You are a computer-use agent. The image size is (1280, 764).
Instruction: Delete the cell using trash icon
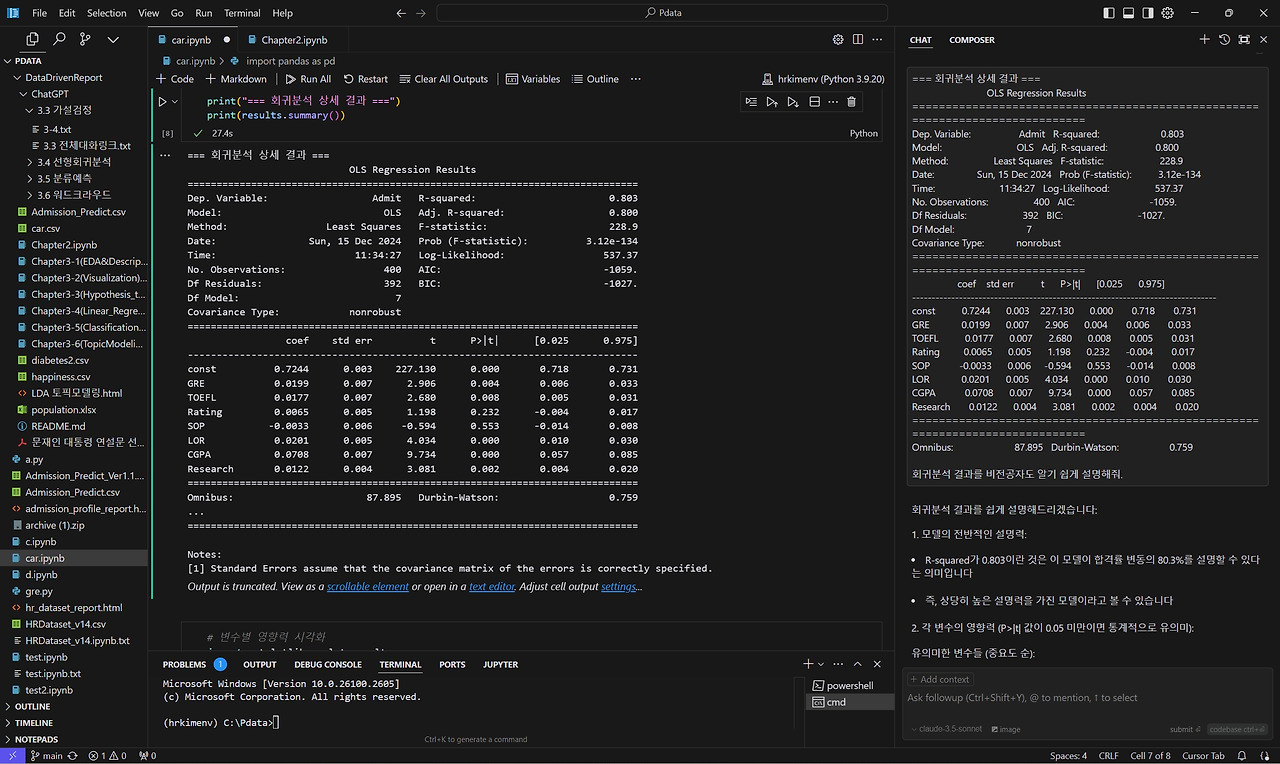tap(851, 102)
